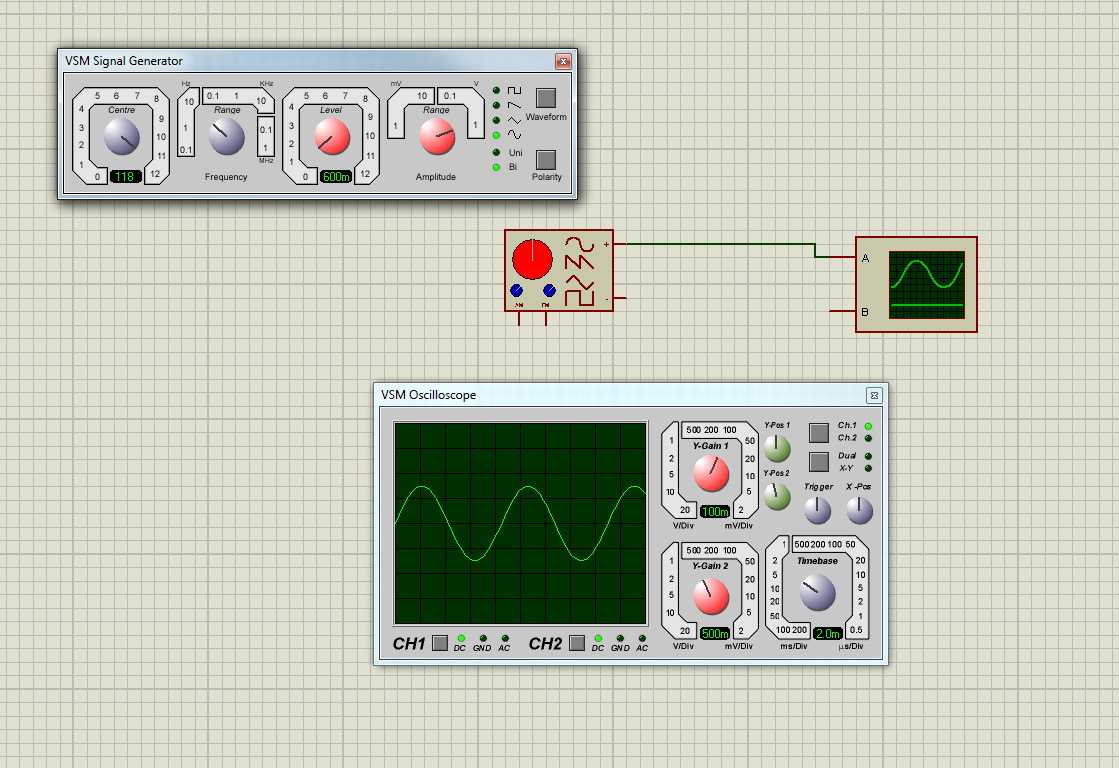The image size is (1119, 768).
Task: Click the 100m Y-Gain 1 readout
Action: (x=715, y=511)
